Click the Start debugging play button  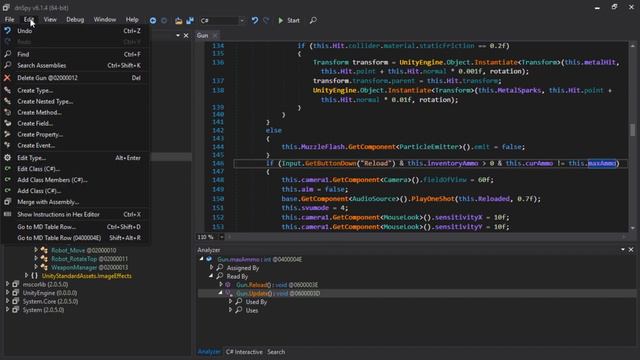tap(289, 20)
